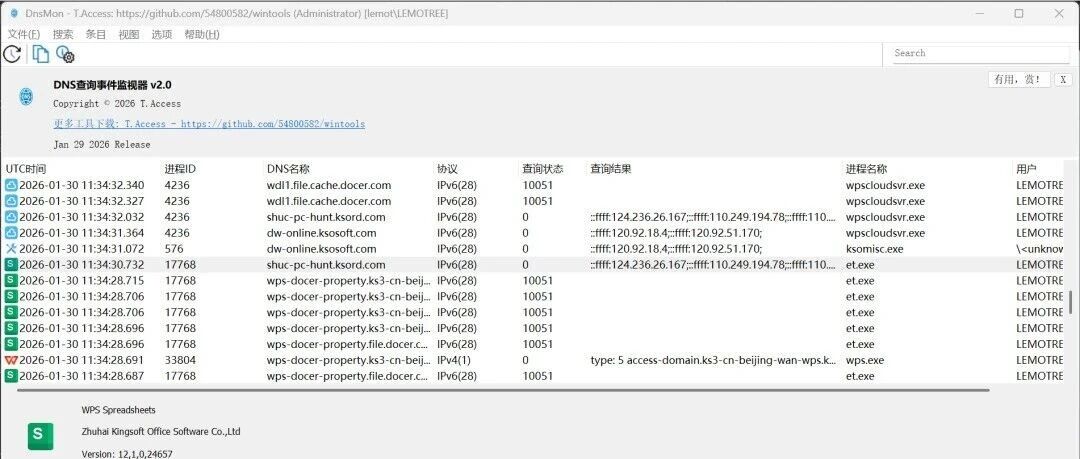1080x459 pixels.
Task: Click the tools icon on the ksomisc.exe row
Action: click(11, 249)
